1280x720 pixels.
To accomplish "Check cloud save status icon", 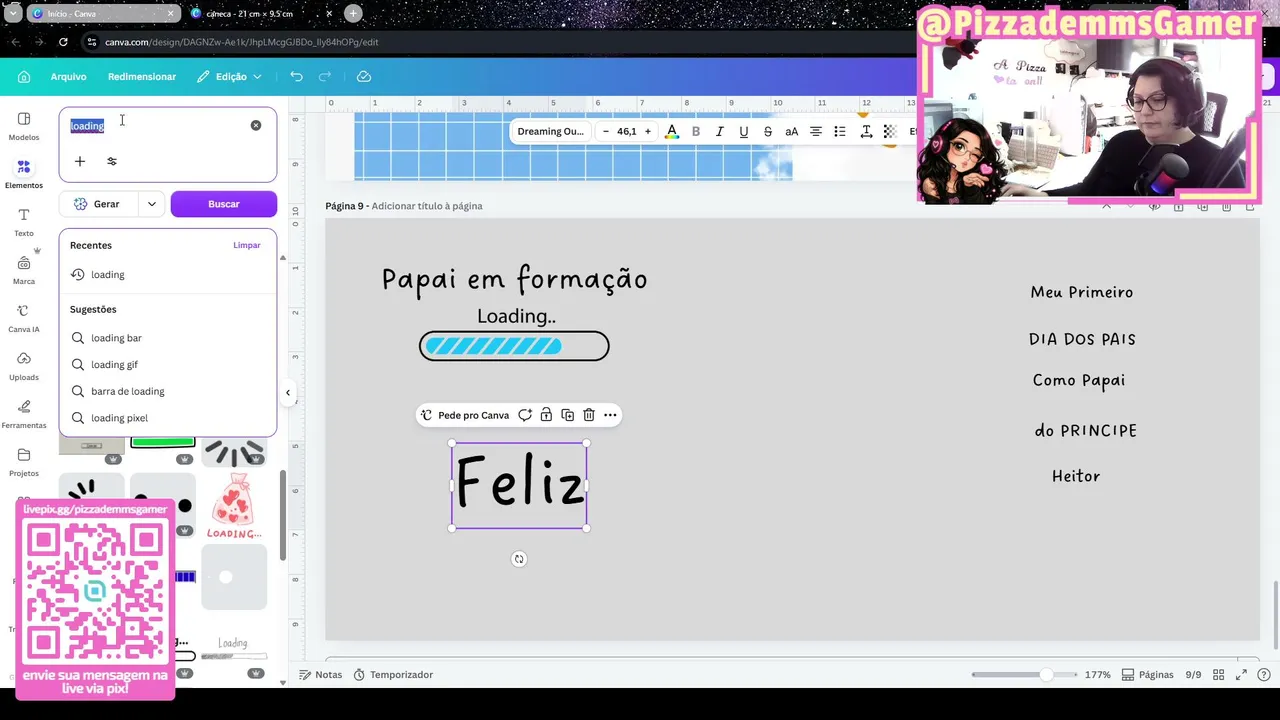I will [364, 77].
